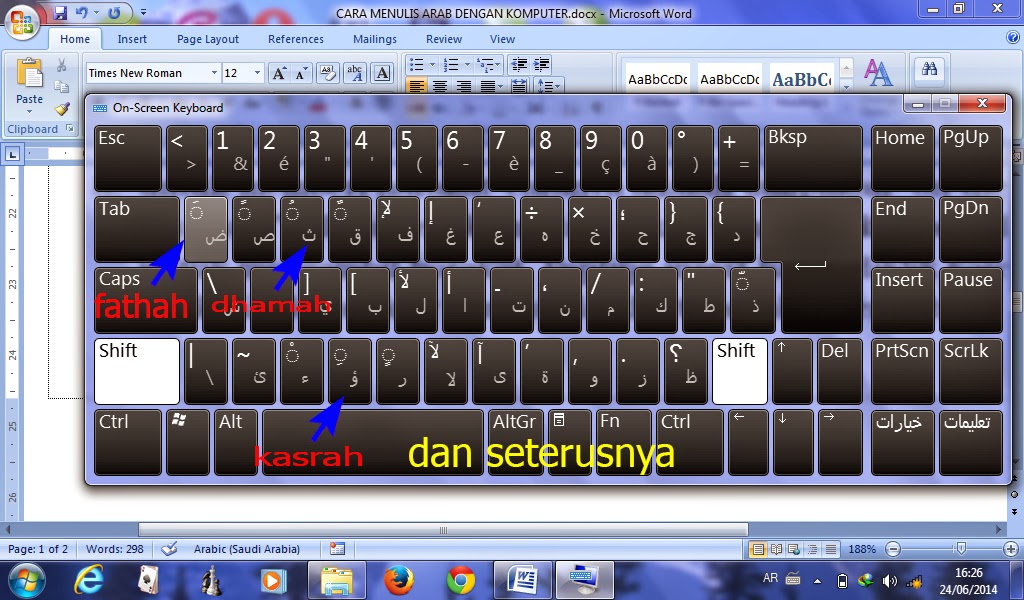
Task: Apply the bulleted list format
Action: click(x=415, y=65)
